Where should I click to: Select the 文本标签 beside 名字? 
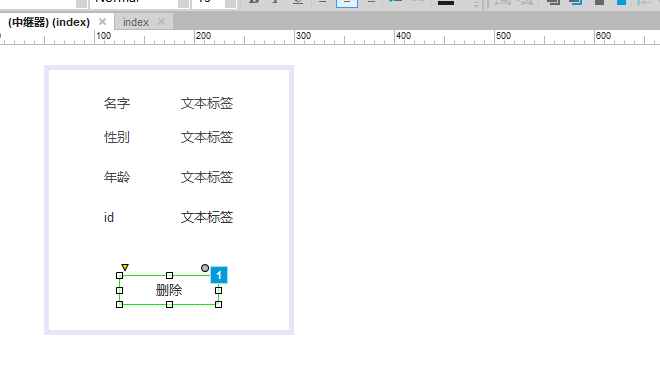click(207, 103)
